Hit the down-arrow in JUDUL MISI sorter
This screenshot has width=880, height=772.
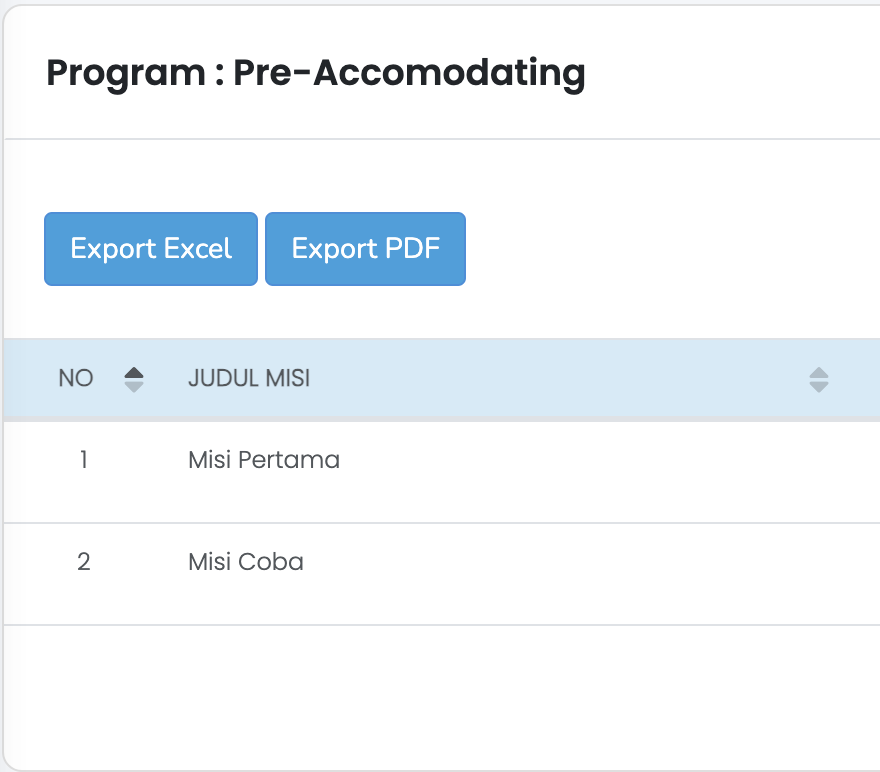tap(818, 386)
